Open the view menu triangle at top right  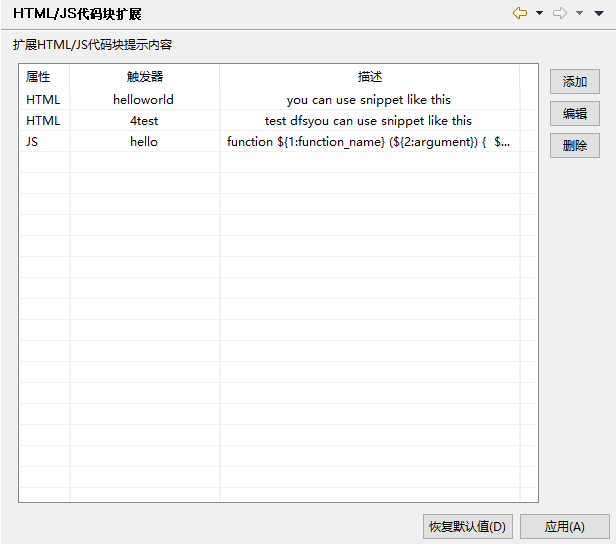[599, 14]
